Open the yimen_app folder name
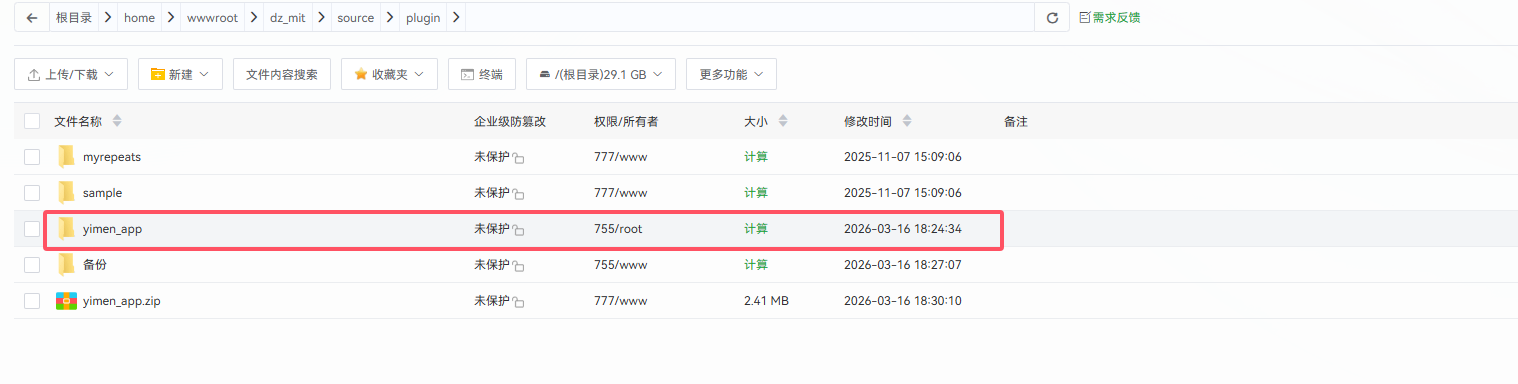Image resolution: width=1518 pixels, height=384 pixels. click(113, 229)
